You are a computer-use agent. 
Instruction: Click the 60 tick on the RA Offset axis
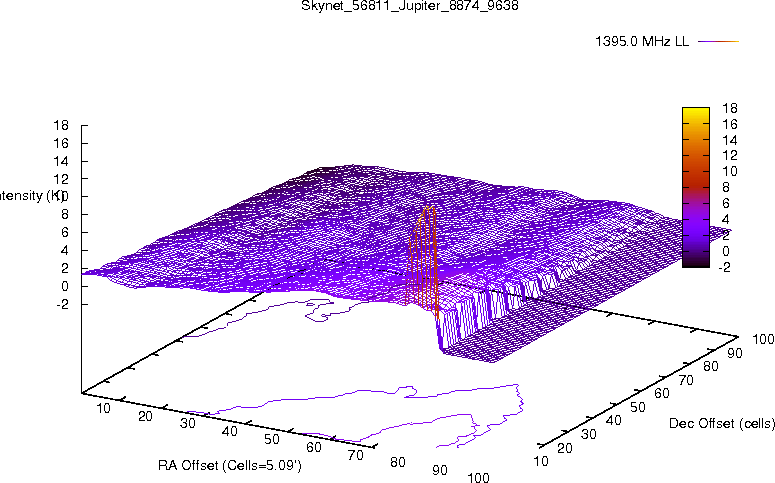click(x=314, y=447)
